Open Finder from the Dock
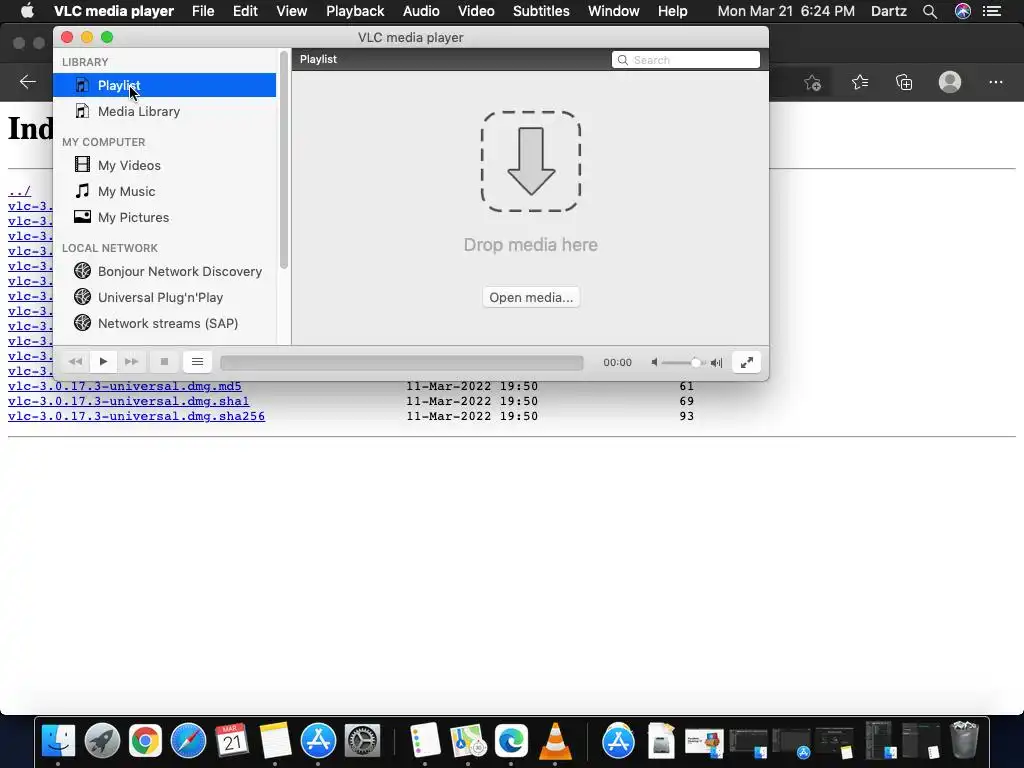This screenshot has width=1024, height=768. [x=58, y=741]
